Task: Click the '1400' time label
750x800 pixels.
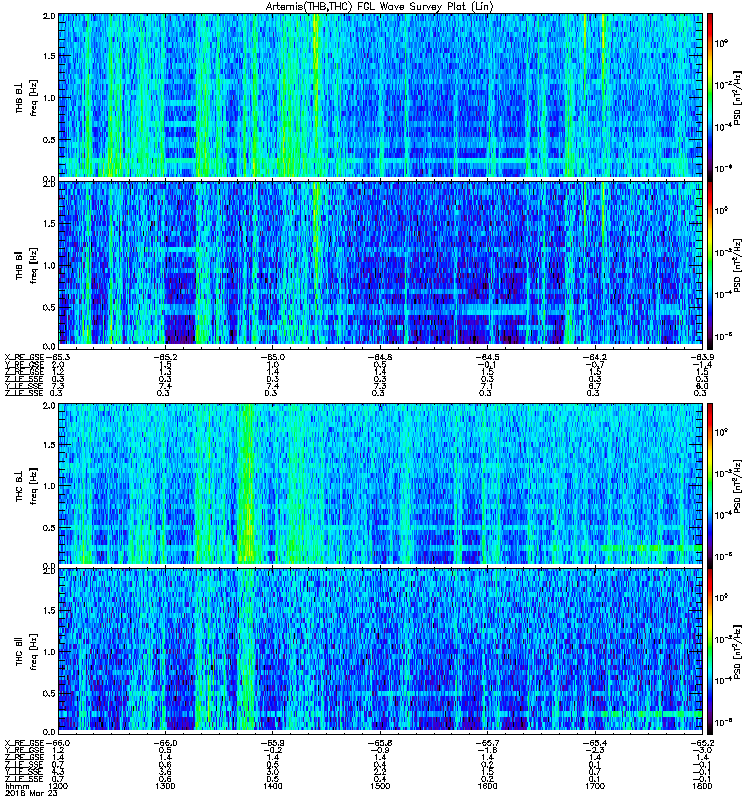Action: [x=272, y=786]
